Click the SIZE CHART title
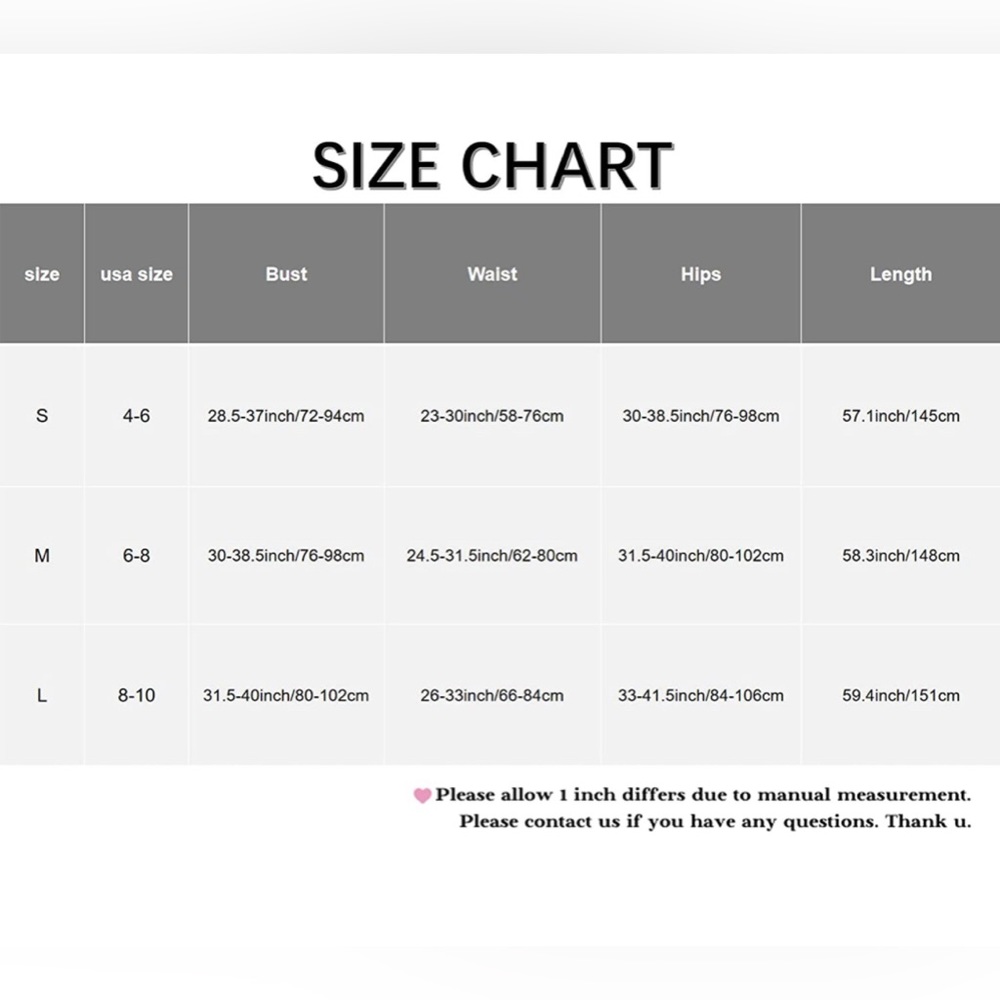The height and width of the screenshot is (1000, 1000). tap(492, 166)
